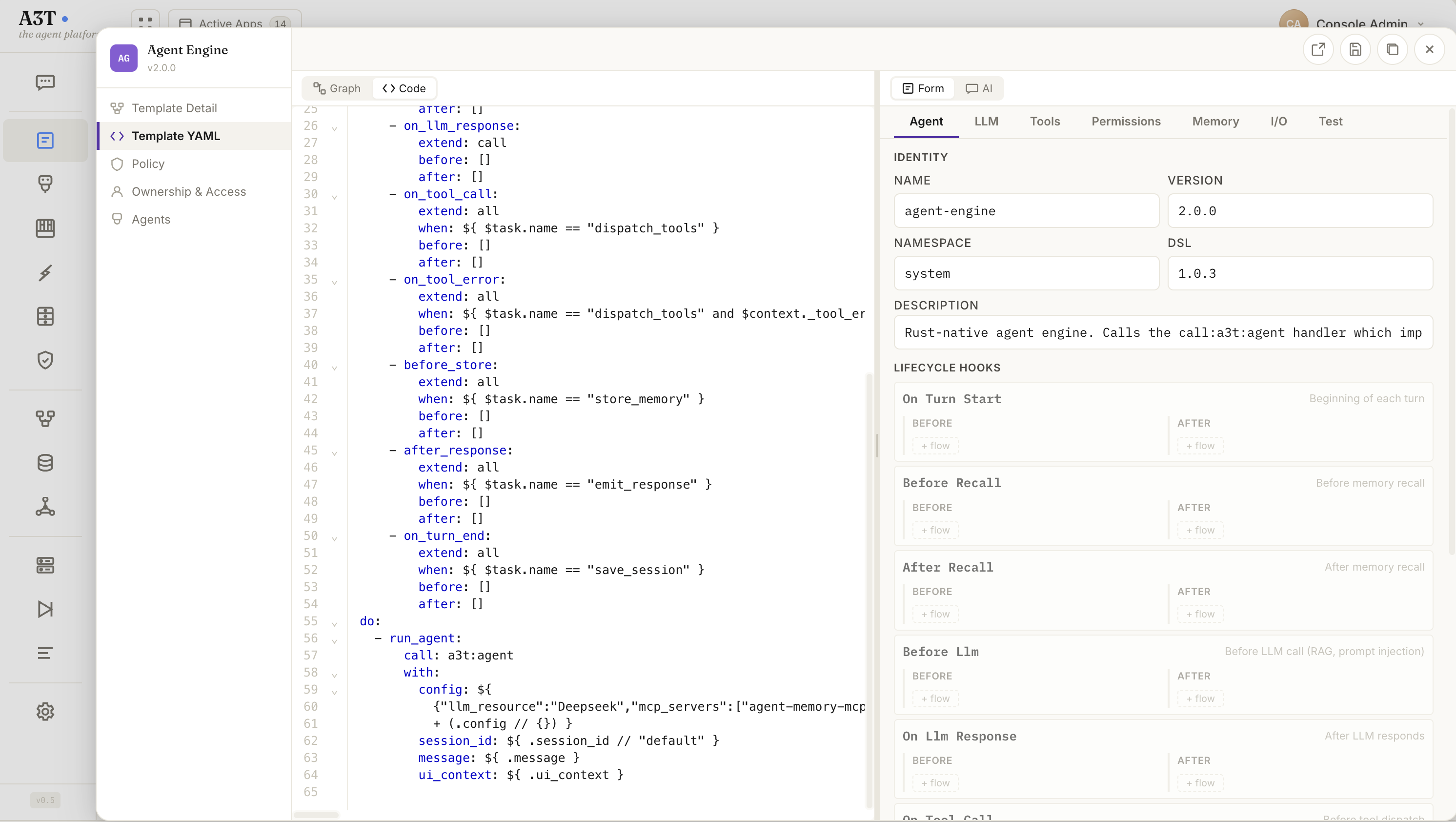Open the network topology icon in sidebar
Image resolution: width=1456 pixels, height=822 pixels.
[x=45, y=507]
